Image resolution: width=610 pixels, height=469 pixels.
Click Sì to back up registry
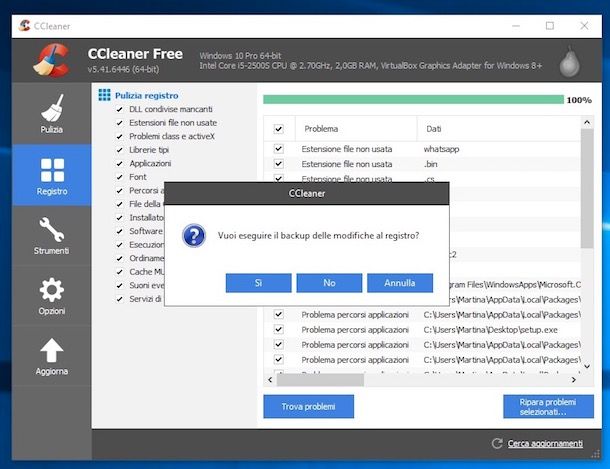click(258, 283)
